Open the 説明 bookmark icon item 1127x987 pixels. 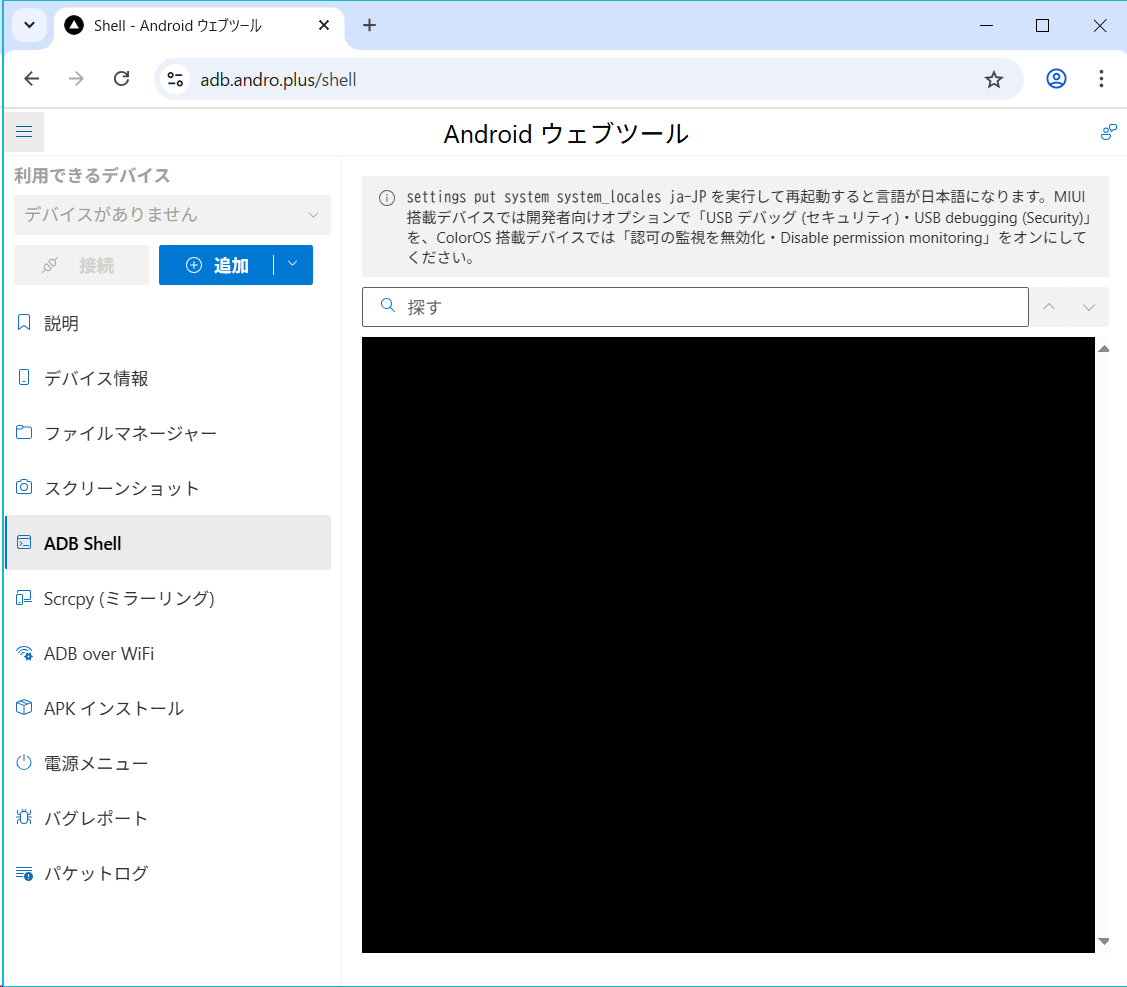tap(61, 323)
